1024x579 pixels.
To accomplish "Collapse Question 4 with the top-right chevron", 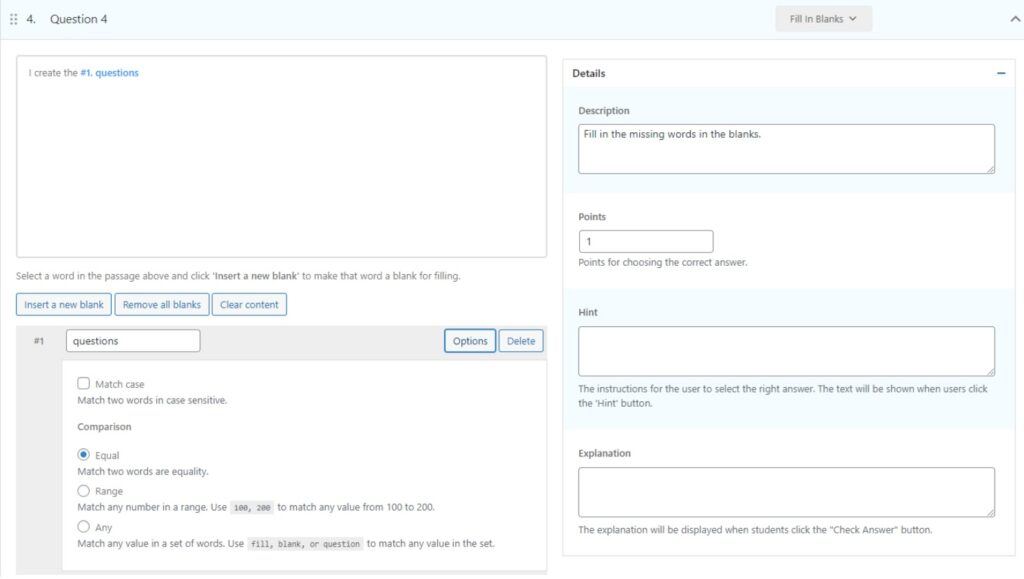I will pos(1016,19).
